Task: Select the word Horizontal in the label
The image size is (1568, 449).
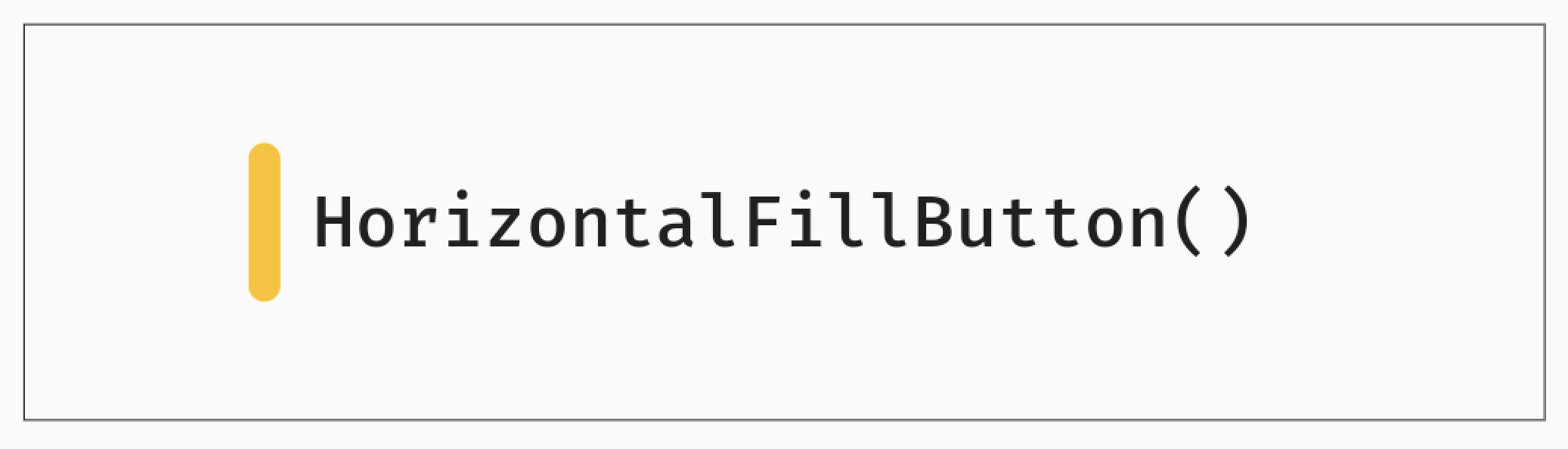Action: pyautogui.click(x=526, y=222)
